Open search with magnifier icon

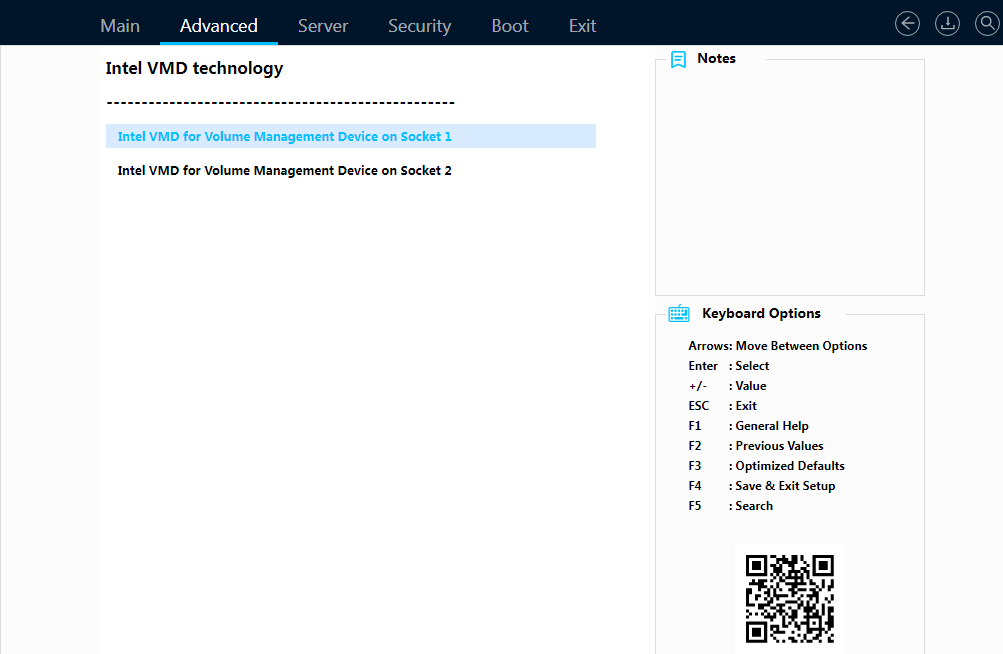click(x=987, y=24)
